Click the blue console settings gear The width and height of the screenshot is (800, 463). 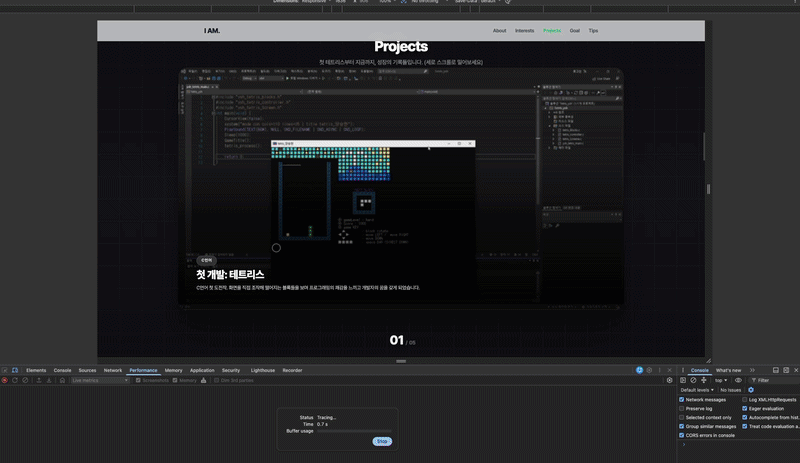(751, 390)
